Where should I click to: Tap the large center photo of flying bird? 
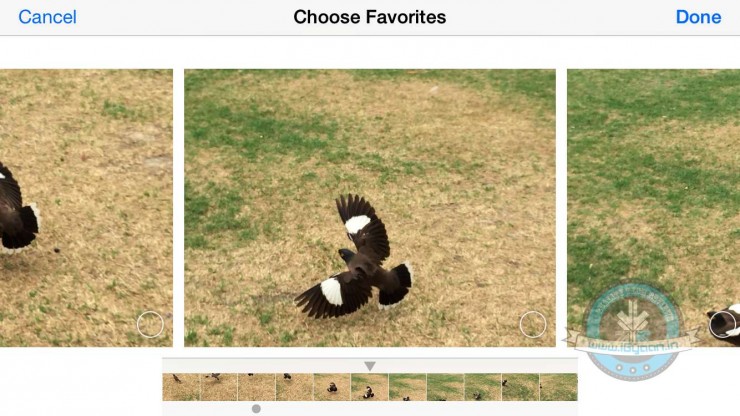pos(370,208)
